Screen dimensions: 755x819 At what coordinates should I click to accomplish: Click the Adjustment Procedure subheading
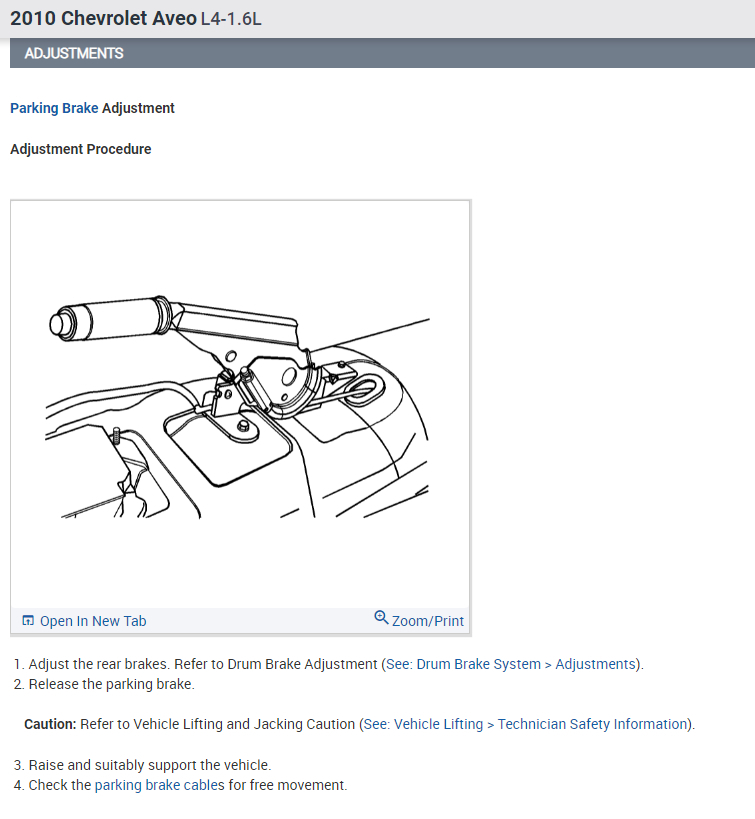tap(80, 149)
